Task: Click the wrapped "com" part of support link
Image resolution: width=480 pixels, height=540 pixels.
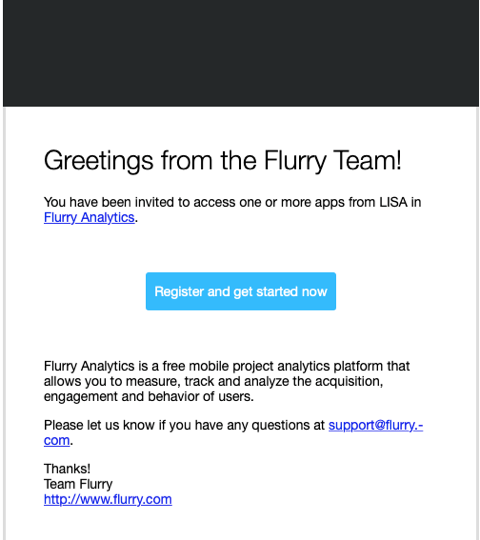Action: 57,440
